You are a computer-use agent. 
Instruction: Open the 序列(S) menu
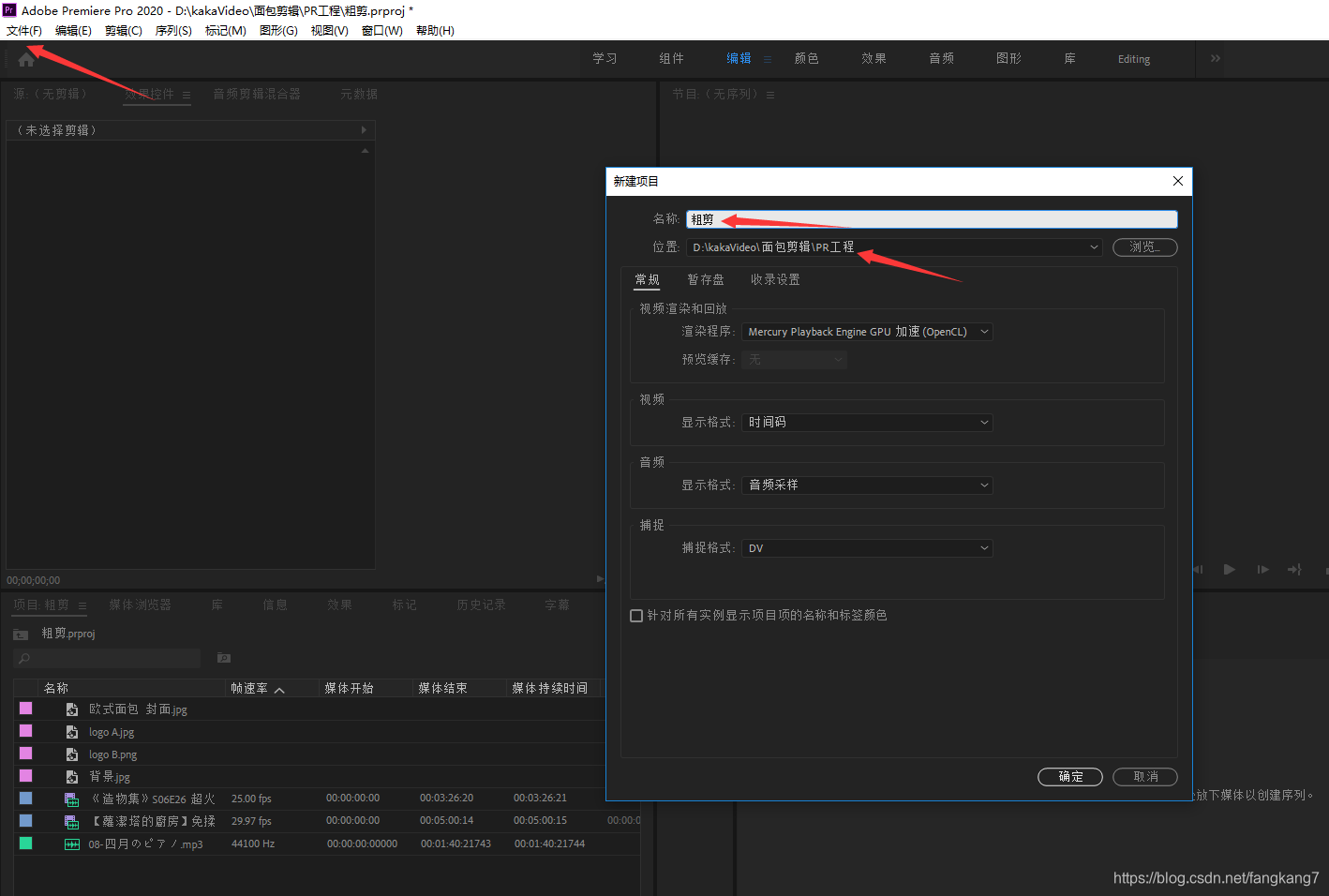coord(173,31)
